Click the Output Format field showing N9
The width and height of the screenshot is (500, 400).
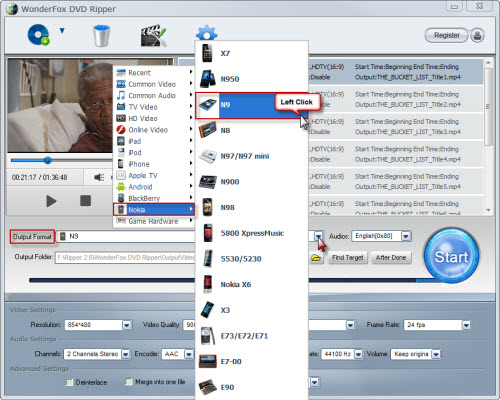[x=126, y=236]
